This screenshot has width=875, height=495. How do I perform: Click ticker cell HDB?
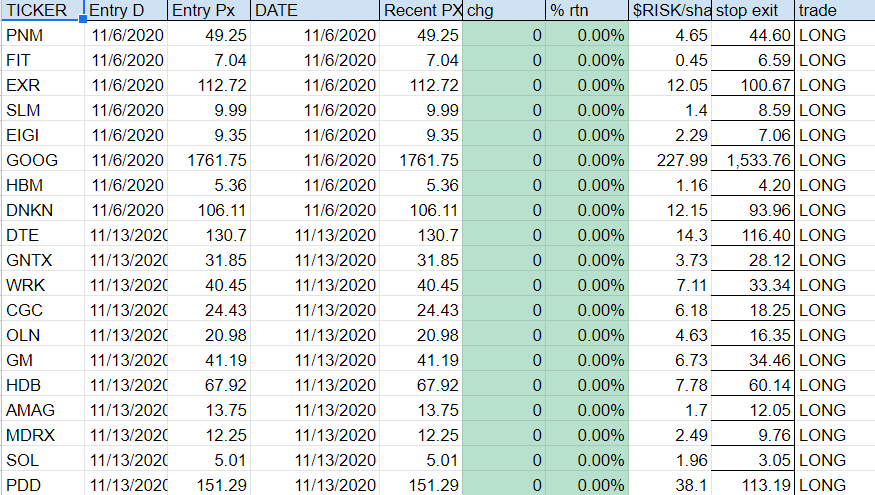coord(42,385)
